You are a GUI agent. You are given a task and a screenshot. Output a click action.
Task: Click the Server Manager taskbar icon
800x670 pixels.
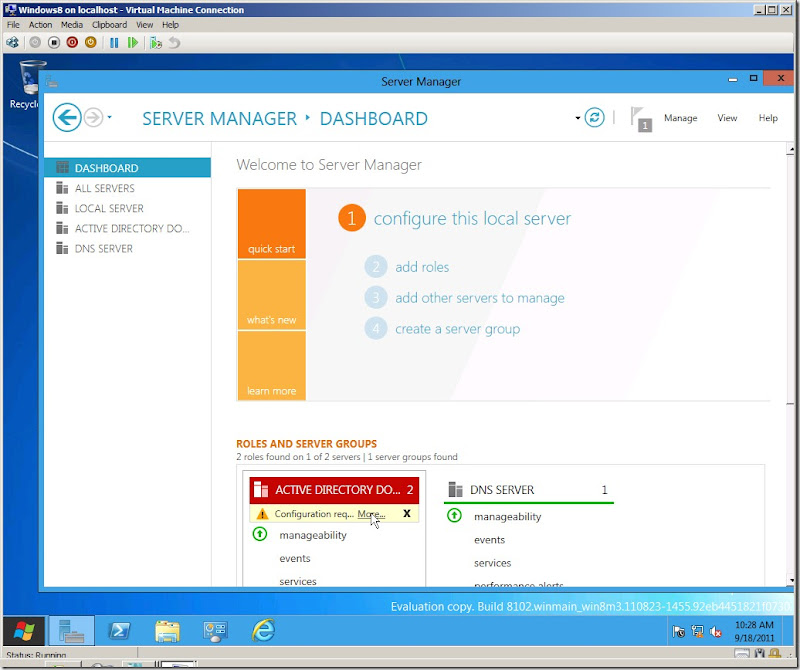[71, 631]
